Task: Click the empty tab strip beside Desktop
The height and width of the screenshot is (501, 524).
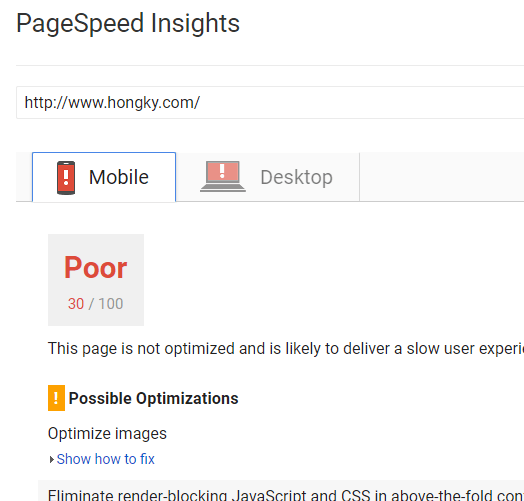Action: (x=441, y=177)
